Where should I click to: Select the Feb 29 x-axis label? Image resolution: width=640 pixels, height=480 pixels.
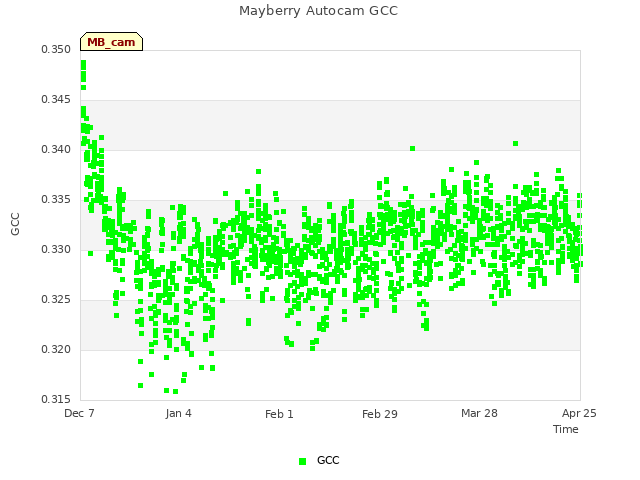pos(380,414)
